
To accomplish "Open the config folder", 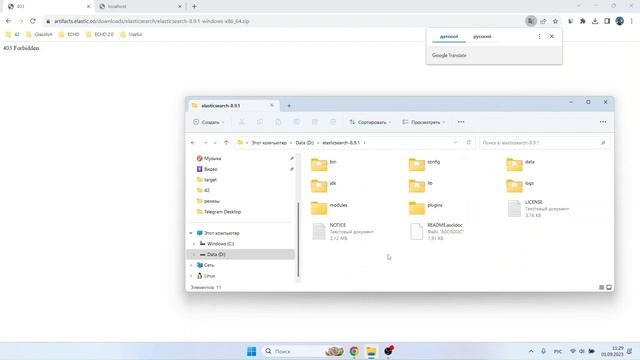I will tap(424, 164).
